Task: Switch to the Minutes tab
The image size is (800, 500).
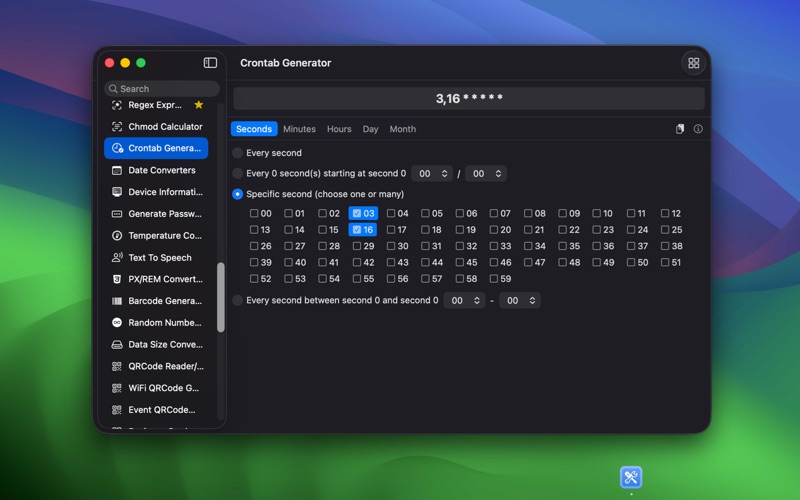Action: point(299,129)
